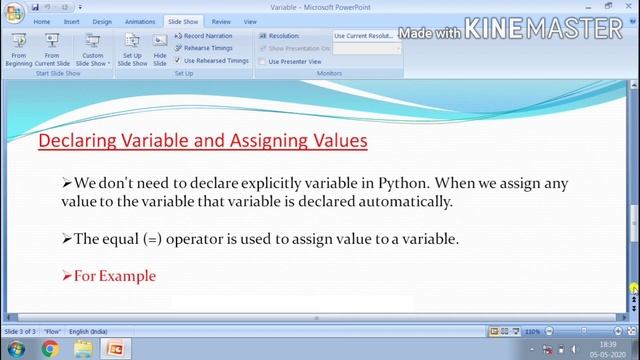Click right arrow of horizontal scrollbar
Viewport: 640px width, 360px height.
point(623,318)
